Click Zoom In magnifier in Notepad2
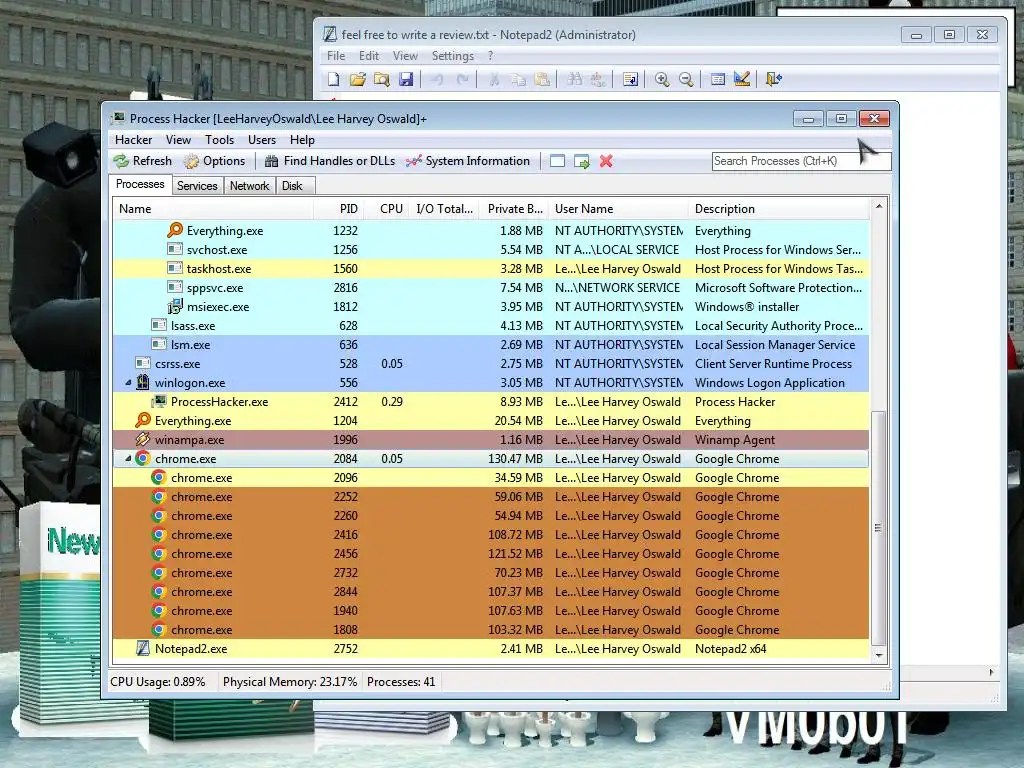Screen dimensions: 1024x768 click(662, 79)
